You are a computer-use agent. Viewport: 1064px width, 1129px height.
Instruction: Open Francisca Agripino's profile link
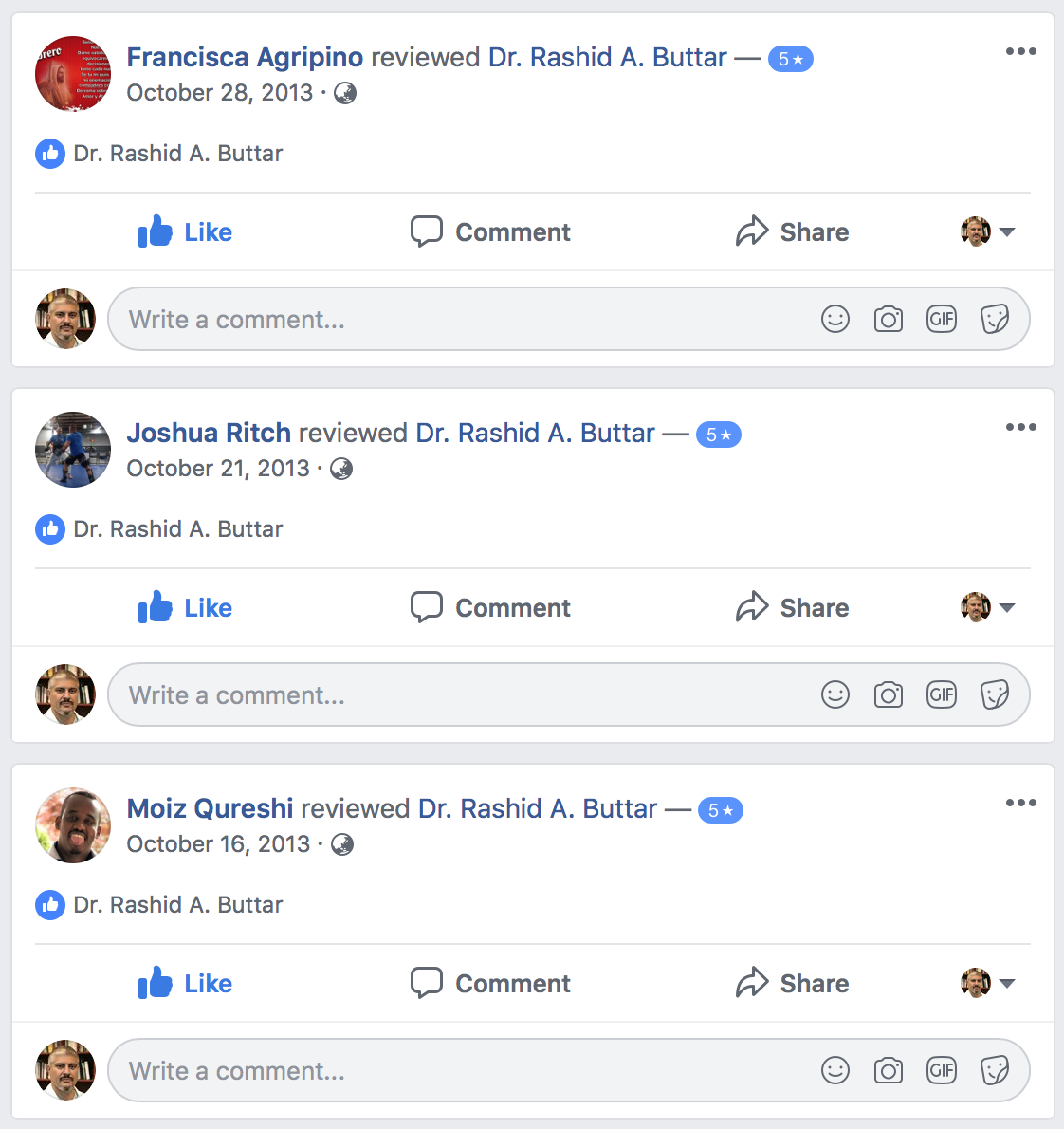(x=245, y=58)
